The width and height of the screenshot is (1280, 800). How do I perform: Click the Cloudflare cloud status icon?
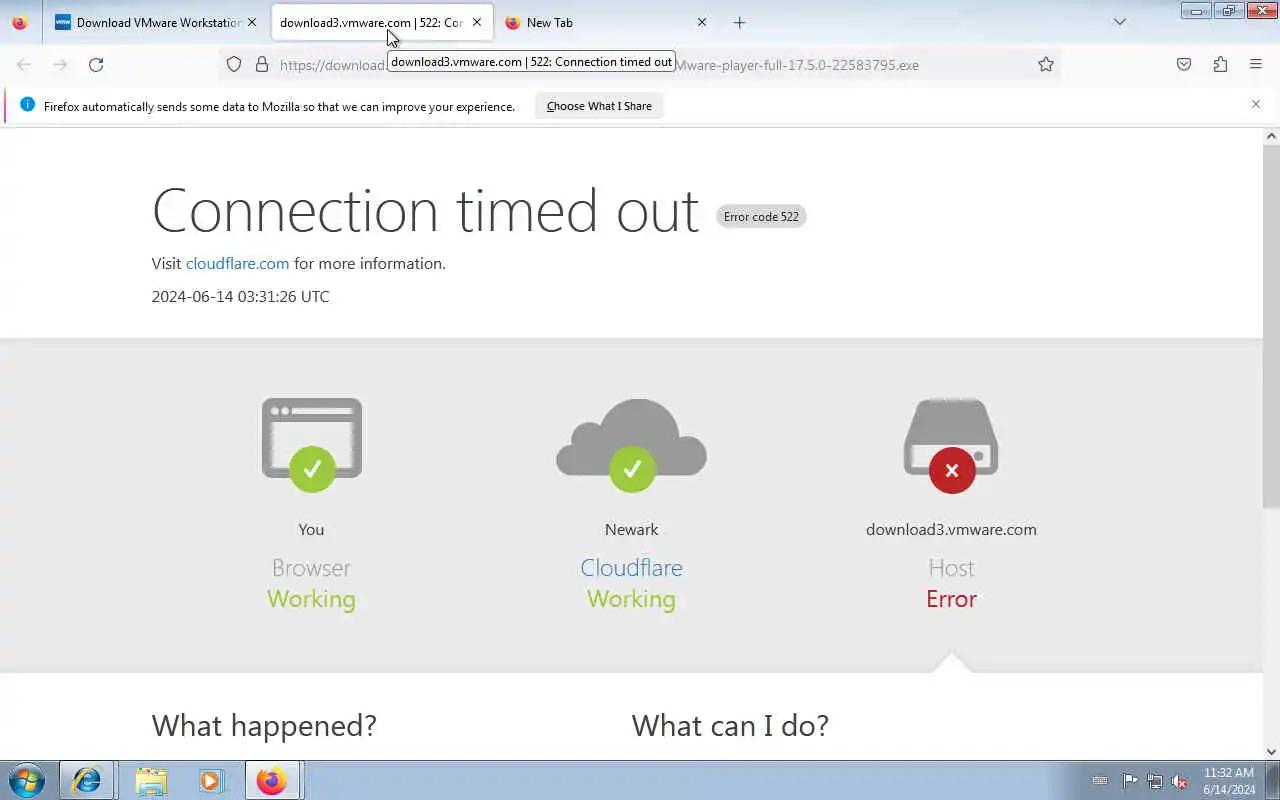631,445
